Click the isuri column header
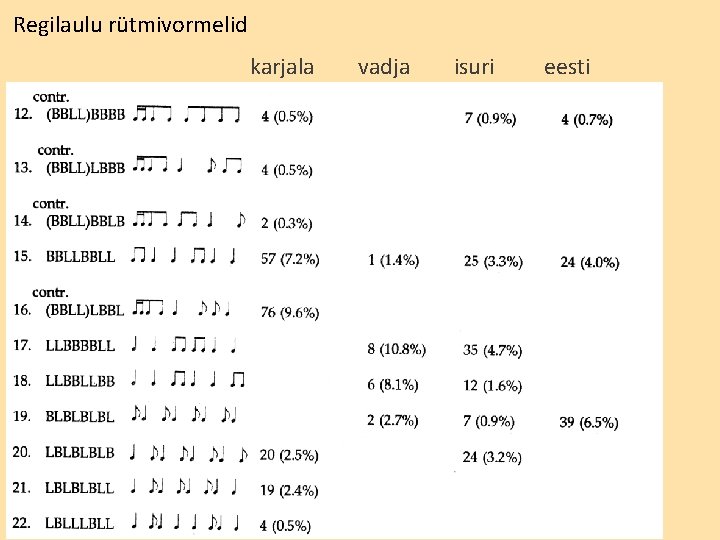The image size is (720, 540). click(x=474, y=67)
